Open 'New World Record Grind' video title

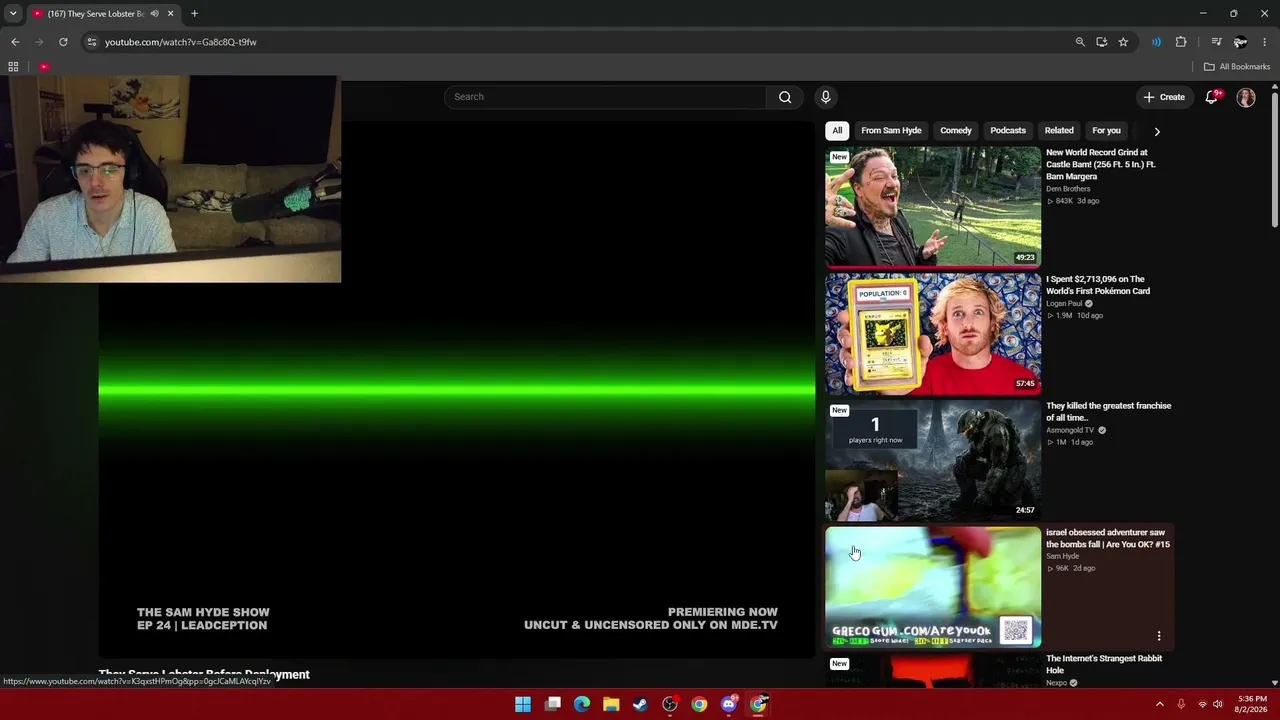1100,164
